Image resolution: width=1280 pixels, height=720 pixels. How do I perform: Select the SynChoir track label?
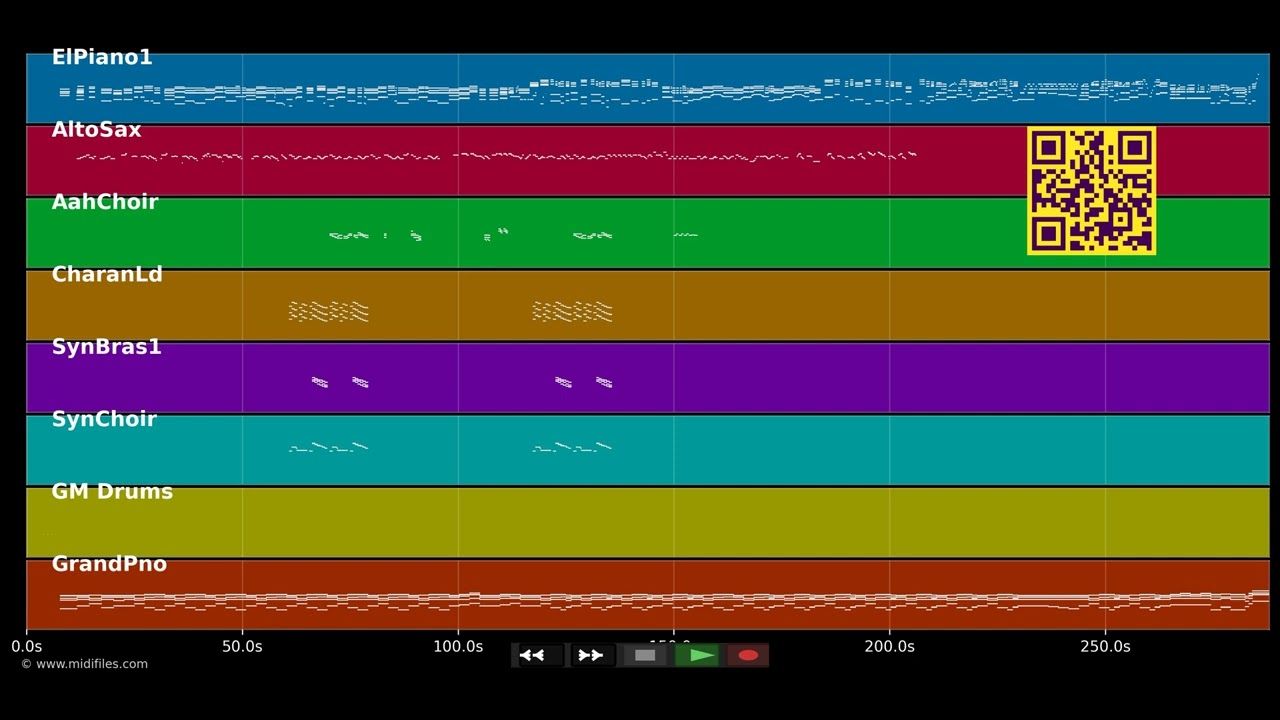tap(104, 420)
